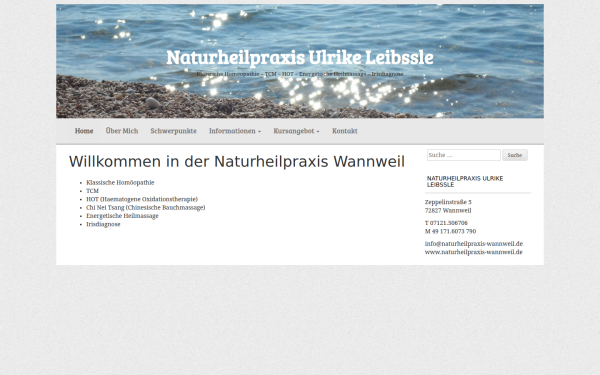Go to the Über Mich page
The image size is (600, 375).
pyautogui.click(x=122, y=131)
